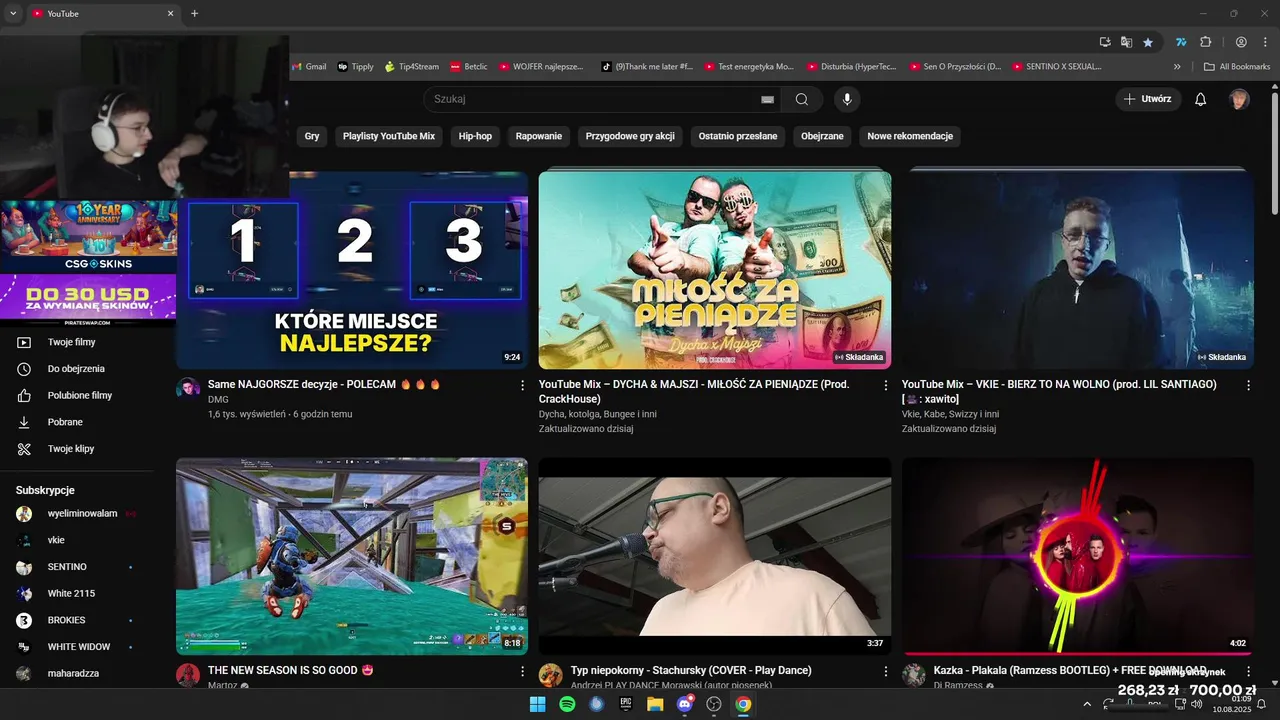Click the Utwórz create button
The width and height of the screenshot is (1280, 720).
click(1148, 99)
